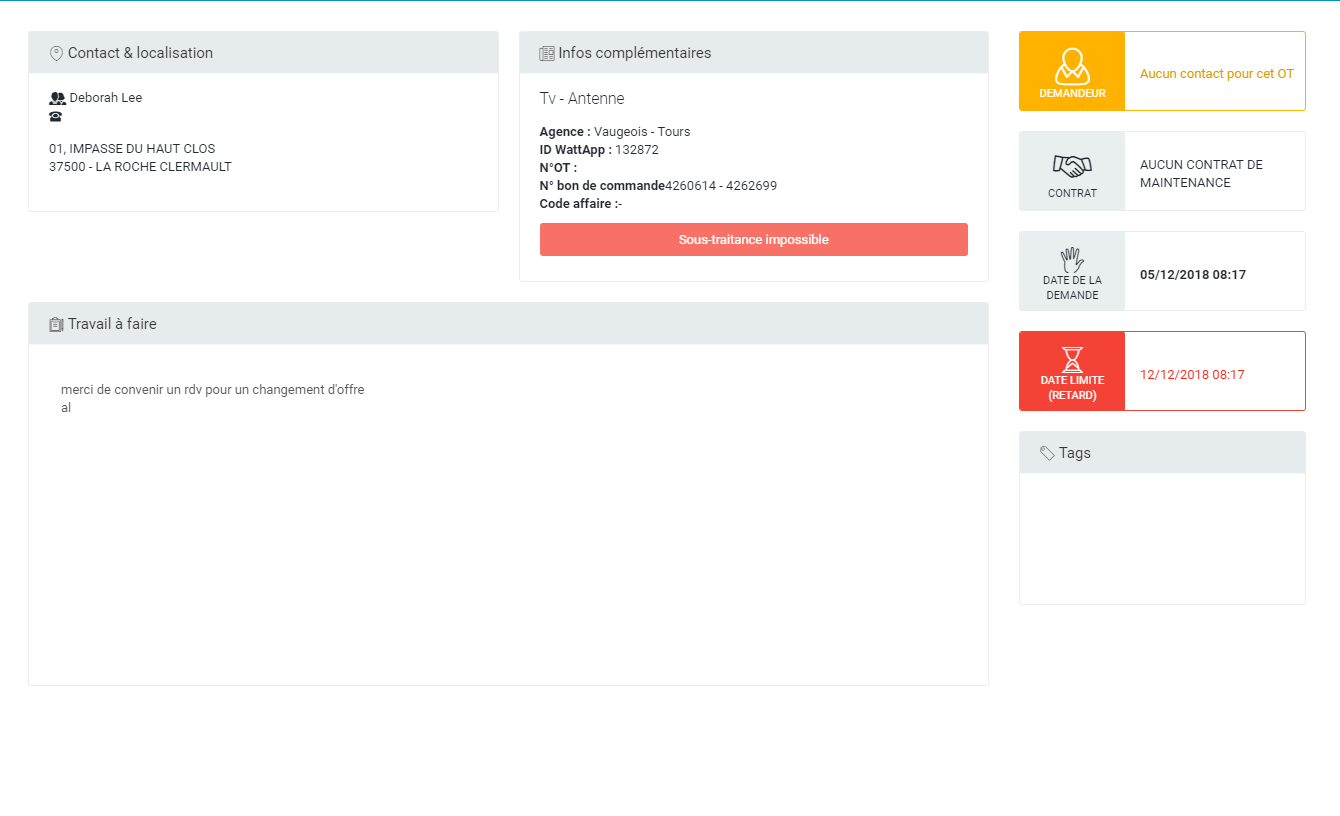The width and height of the screenshot is (1340, 816).
Task: Select the Aucun contact pour cet OT text
Action: tap(1216, 74)
